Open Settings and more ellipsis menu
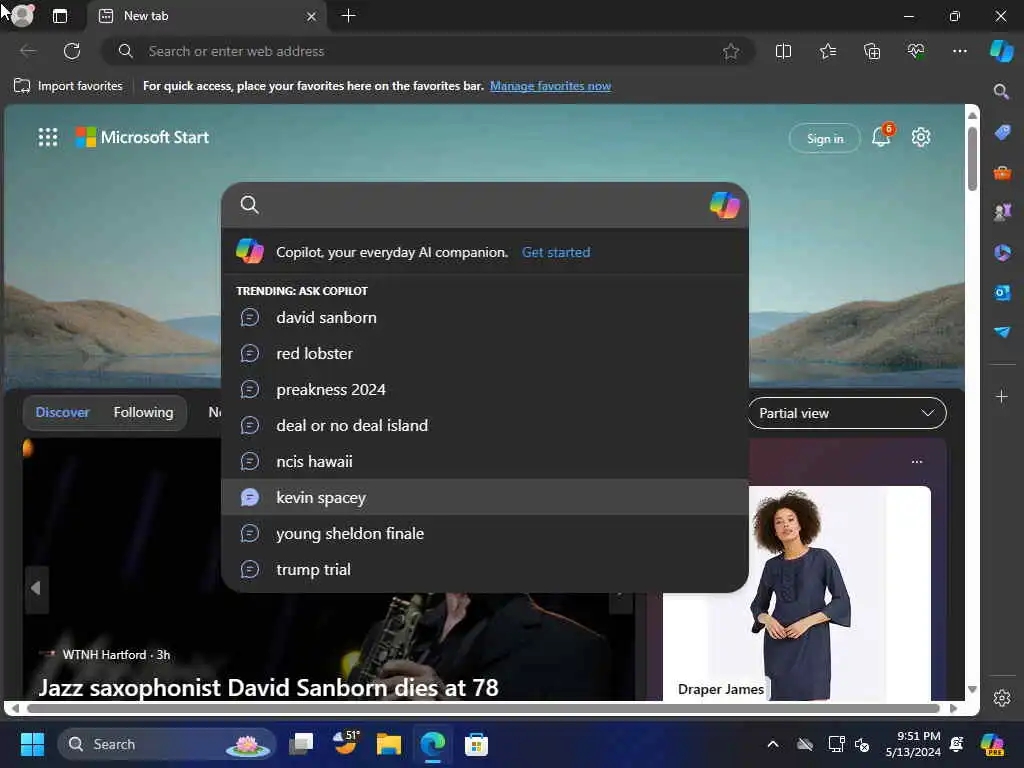This screenshot has height=768, width=1024. (959, 51)
